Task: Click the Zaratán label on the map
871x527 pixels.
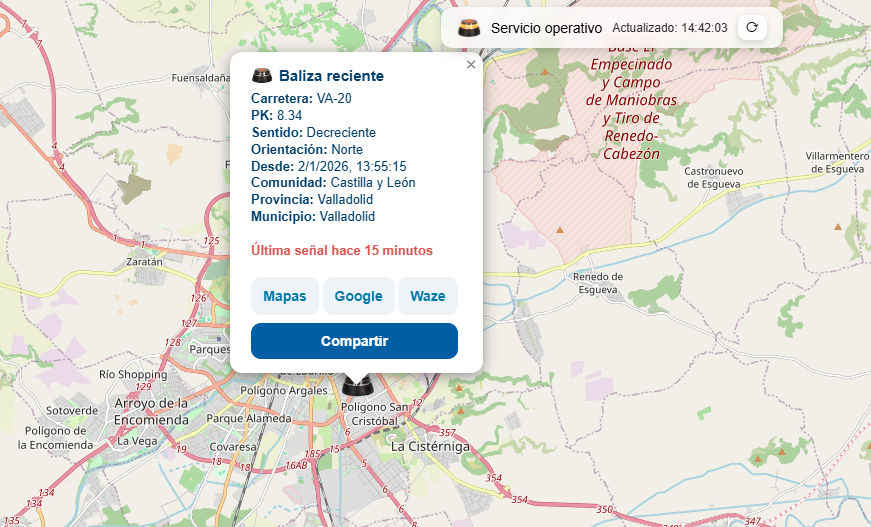Action: tap(144, 262)
